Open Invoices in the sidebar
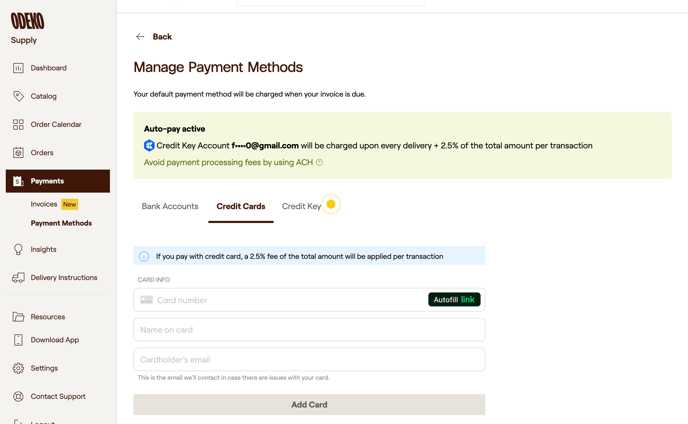 pos(44,204)
